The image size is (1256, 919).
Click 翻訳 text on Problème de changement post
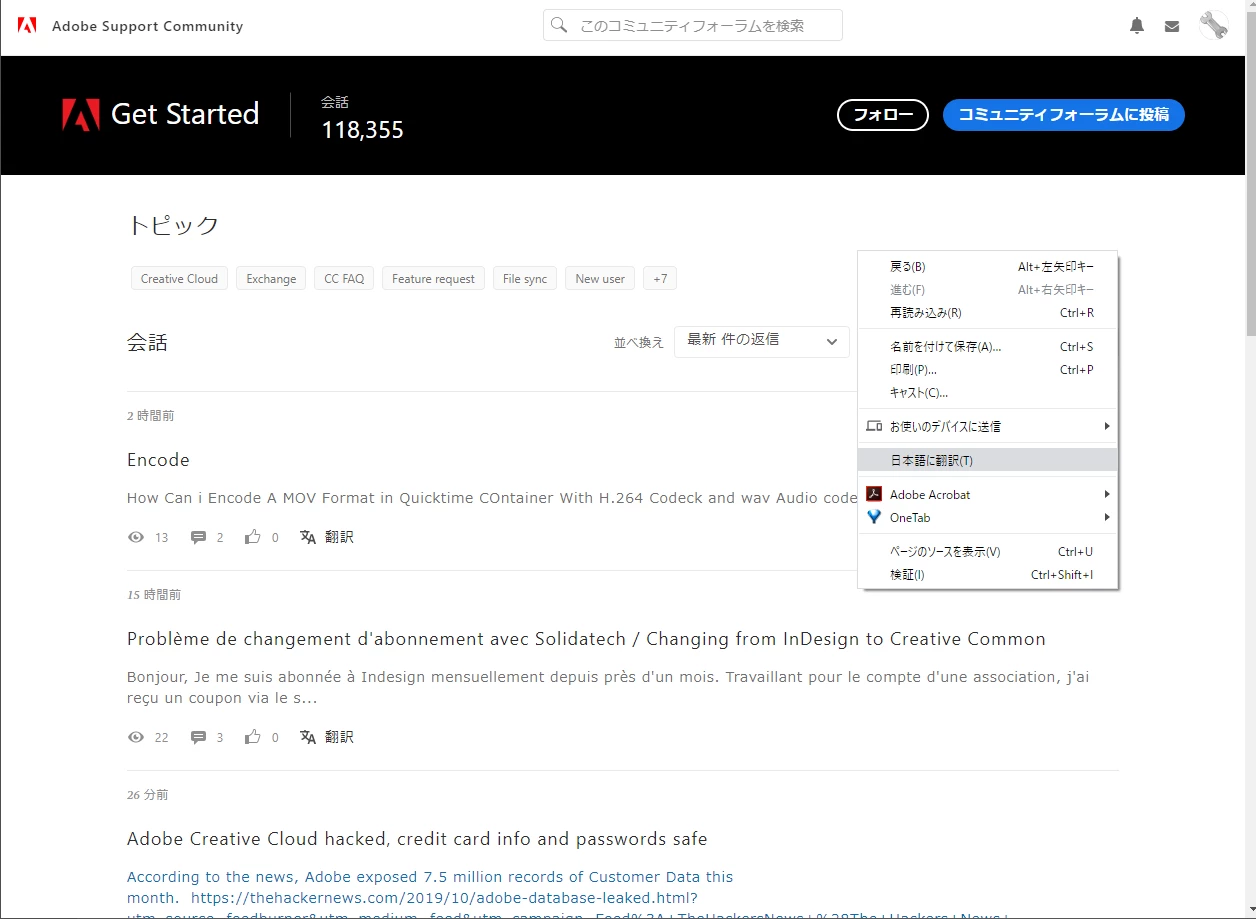339,737
